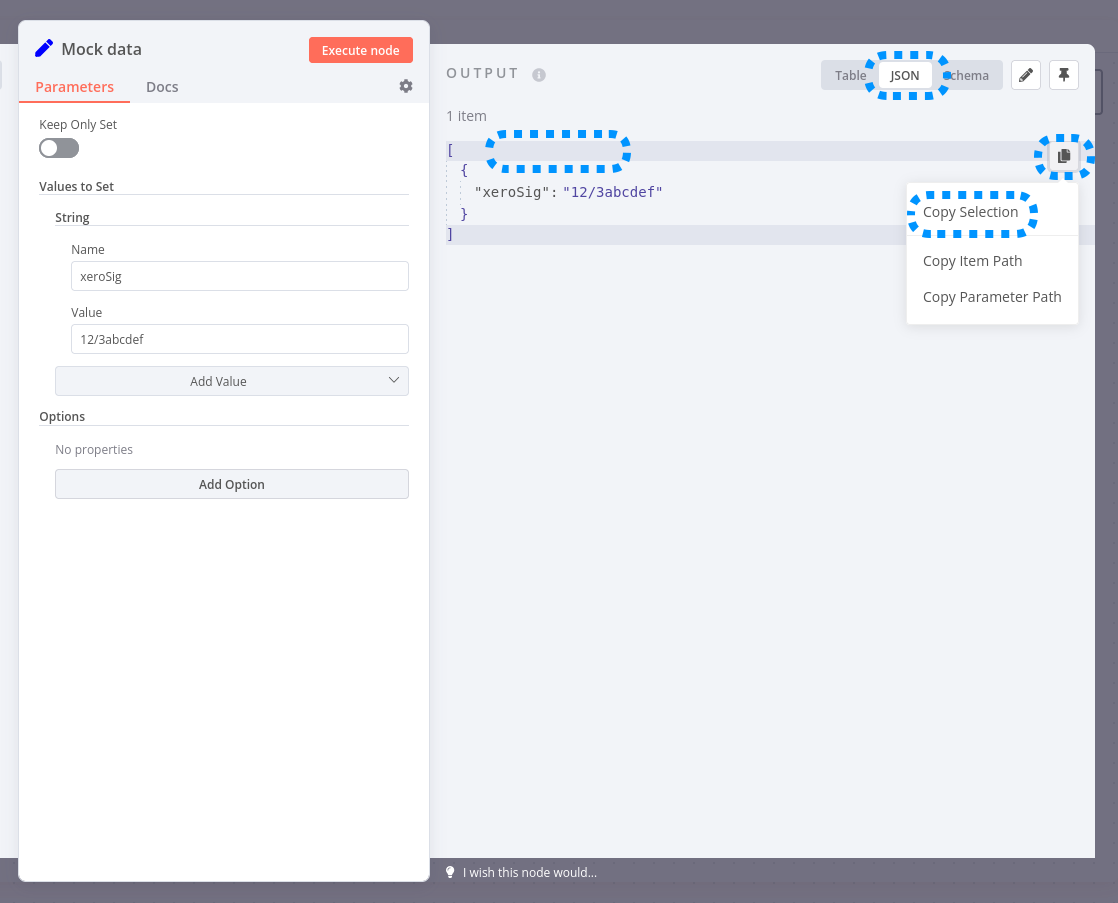Click the "12/3abcdef" value in JSON output
The height and width of the screenshot is (903, 1118).
612,192
